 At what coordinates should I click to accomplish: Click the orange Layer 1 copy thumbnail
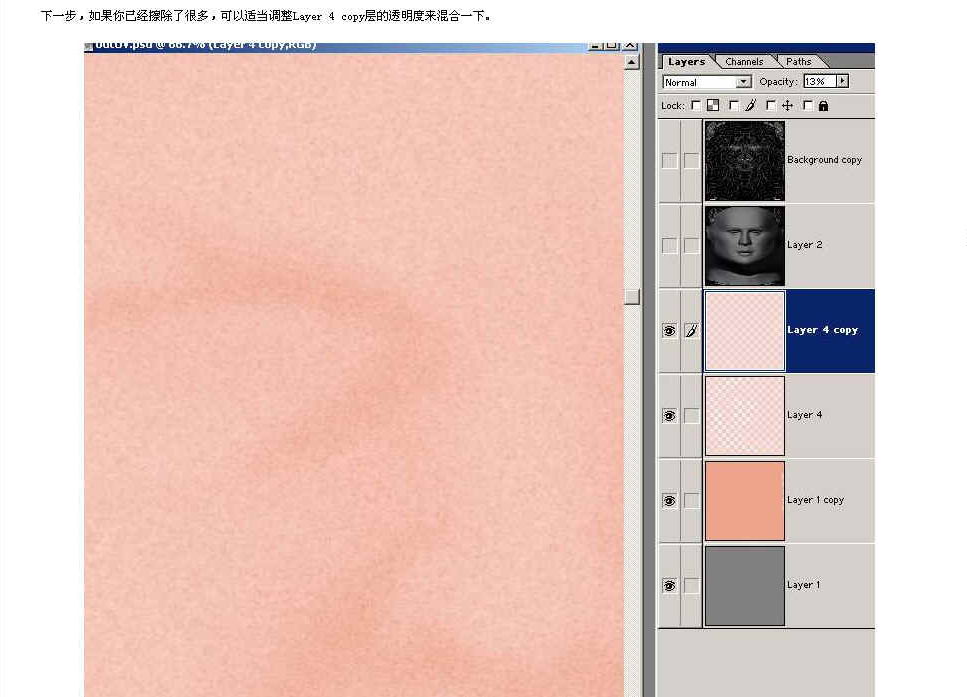coord(745,501)
